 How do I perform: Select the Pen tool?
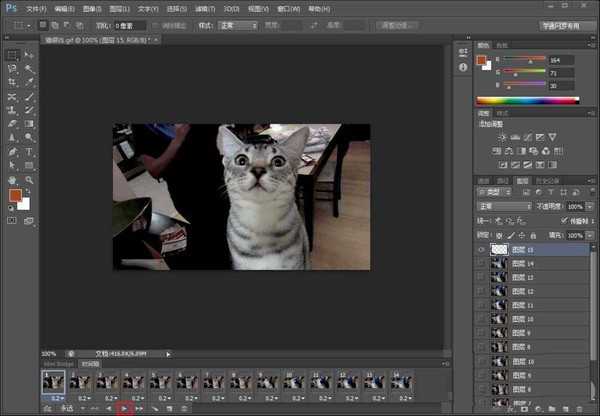pyautogui.click(x=11, y=152)
